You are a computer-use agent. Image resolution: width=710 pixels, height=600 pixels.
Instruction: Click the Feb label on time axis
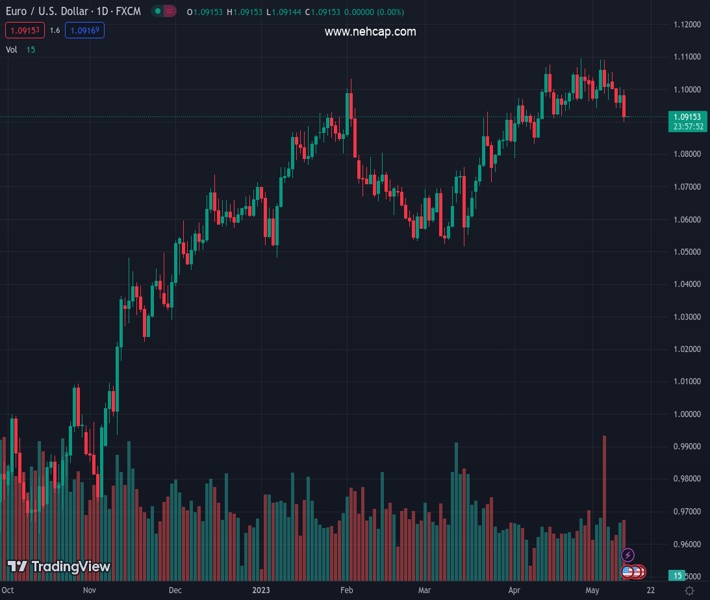coord(347,591)
